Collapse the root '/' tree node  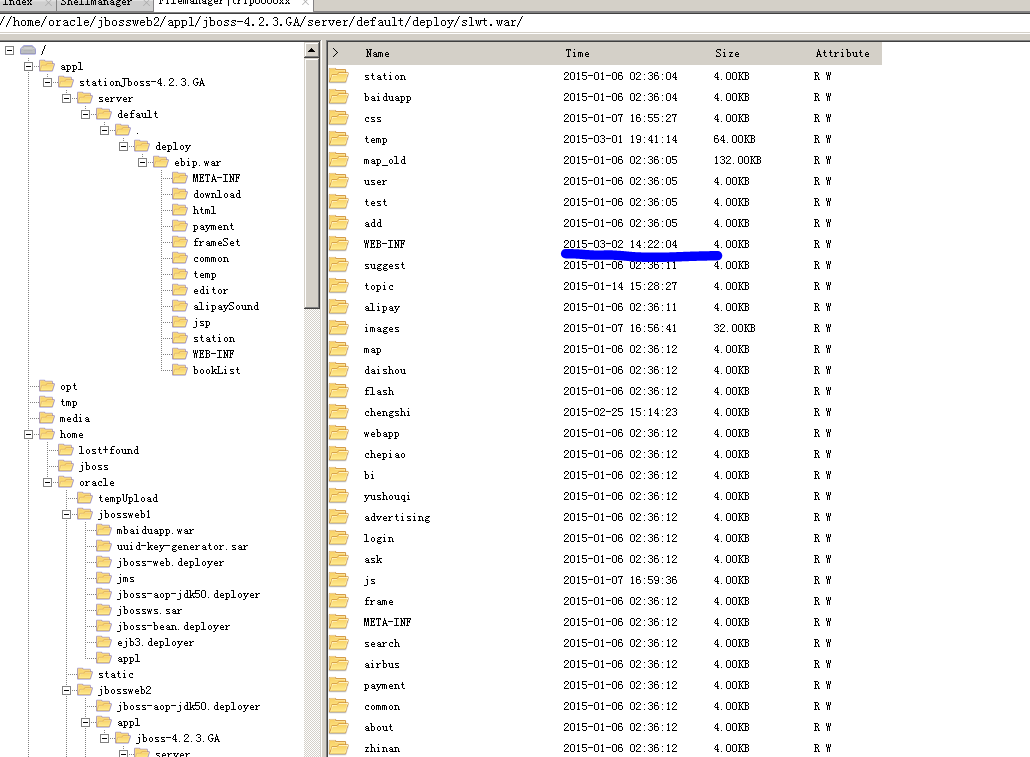click(9, 50)
